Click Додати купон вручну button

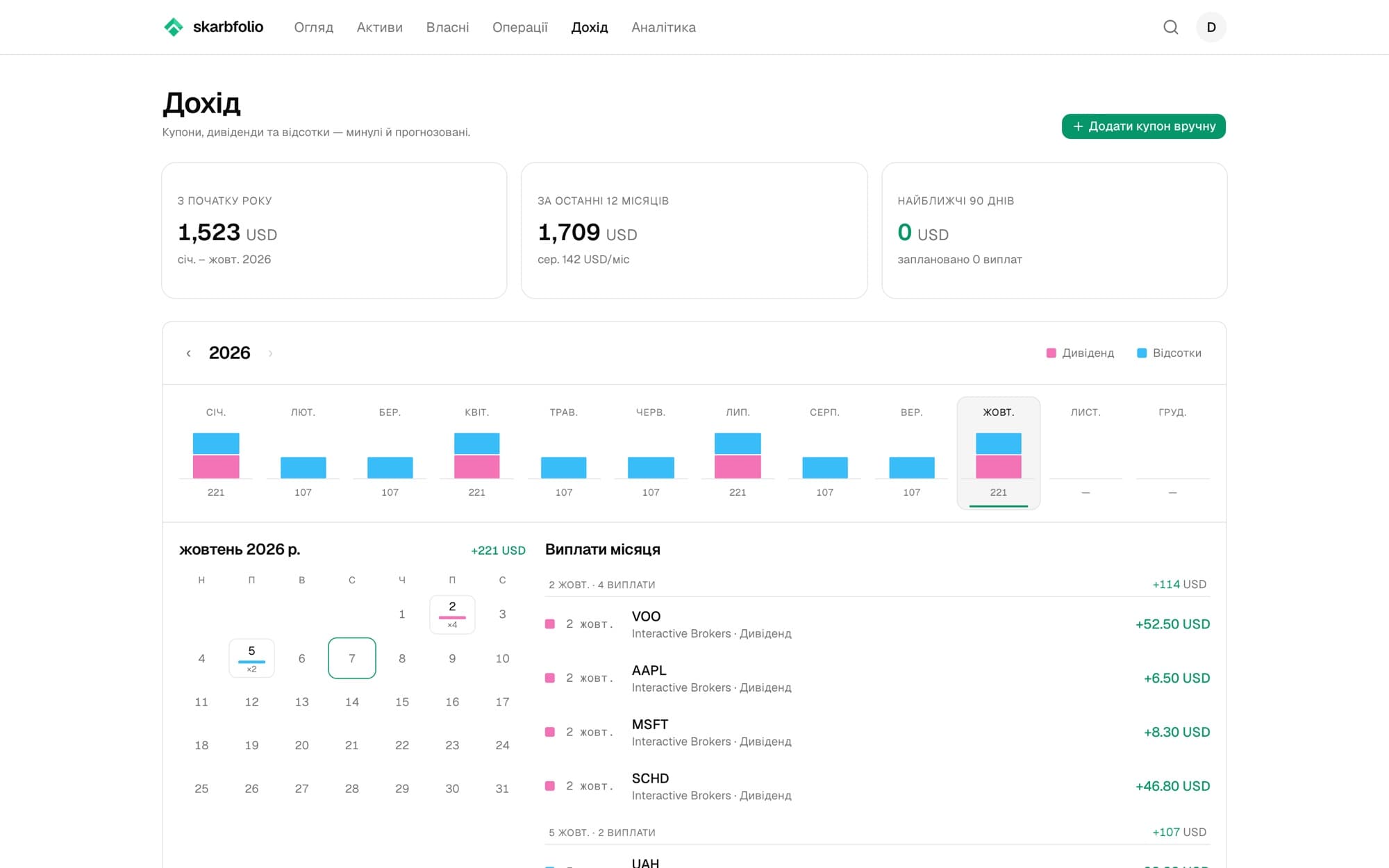(x=1143, y=126)
